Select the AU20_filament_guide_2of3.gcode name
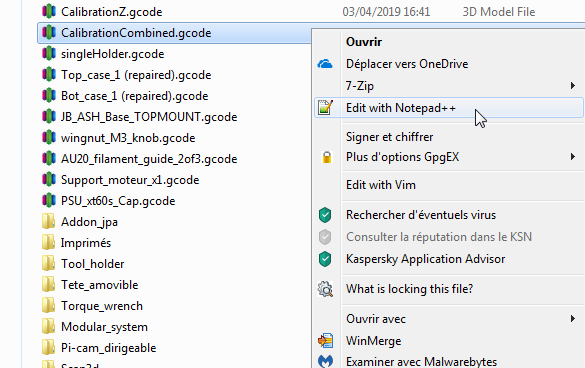The width and height of the screenshot is (585, 368). pyautogui.click(x=149, y=159)
